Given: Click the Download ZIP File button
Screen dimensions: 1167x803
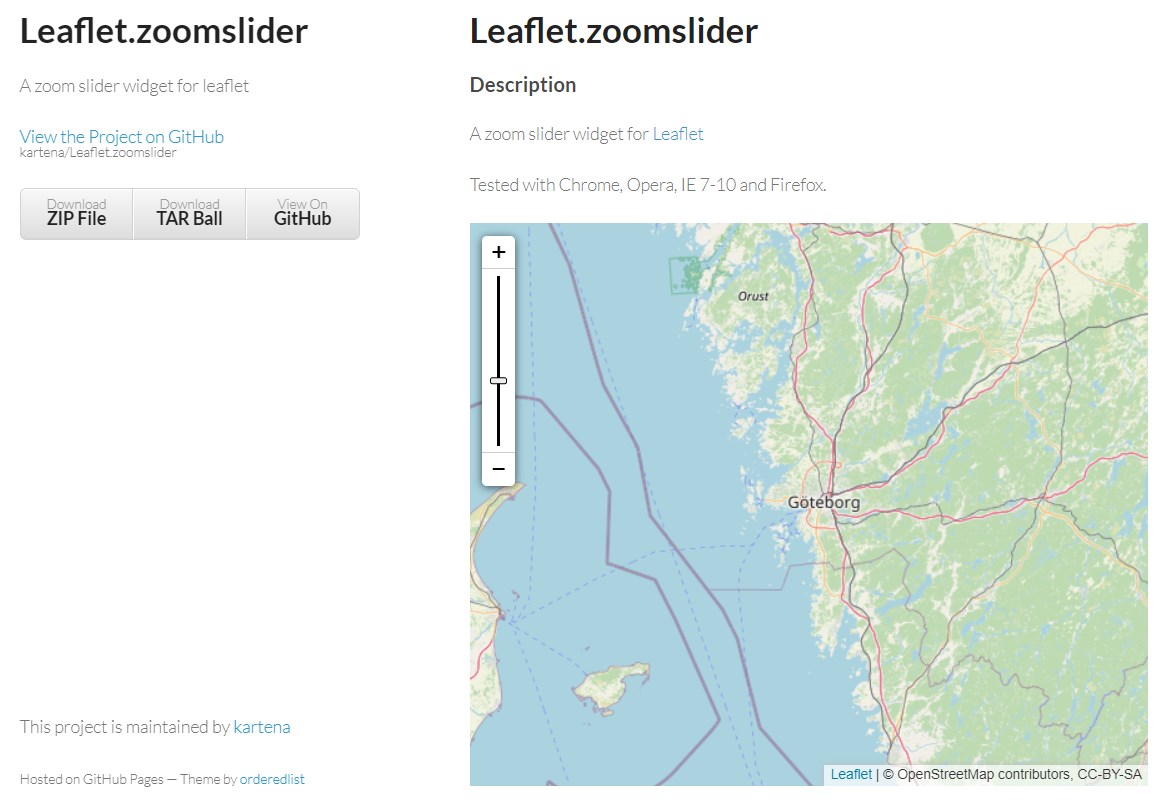Looking at the screenshot, I should point(76,213).
